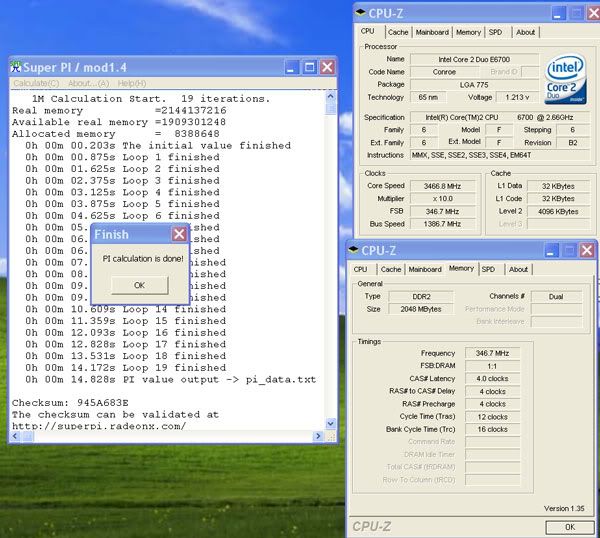Viewport: 600px width, 538px height.
Task: Close the Finish dialog
Action: click(x=179, y=234)
